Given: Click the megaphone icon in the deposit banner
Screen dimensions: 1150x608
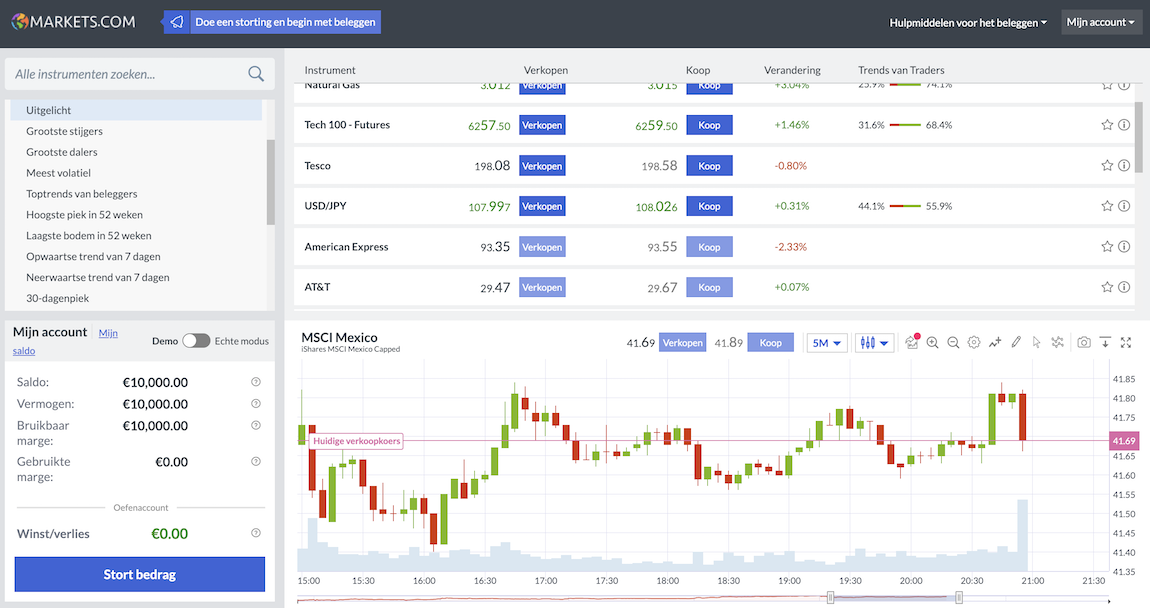Looking at the screenshot, I should tap(177, 22).
